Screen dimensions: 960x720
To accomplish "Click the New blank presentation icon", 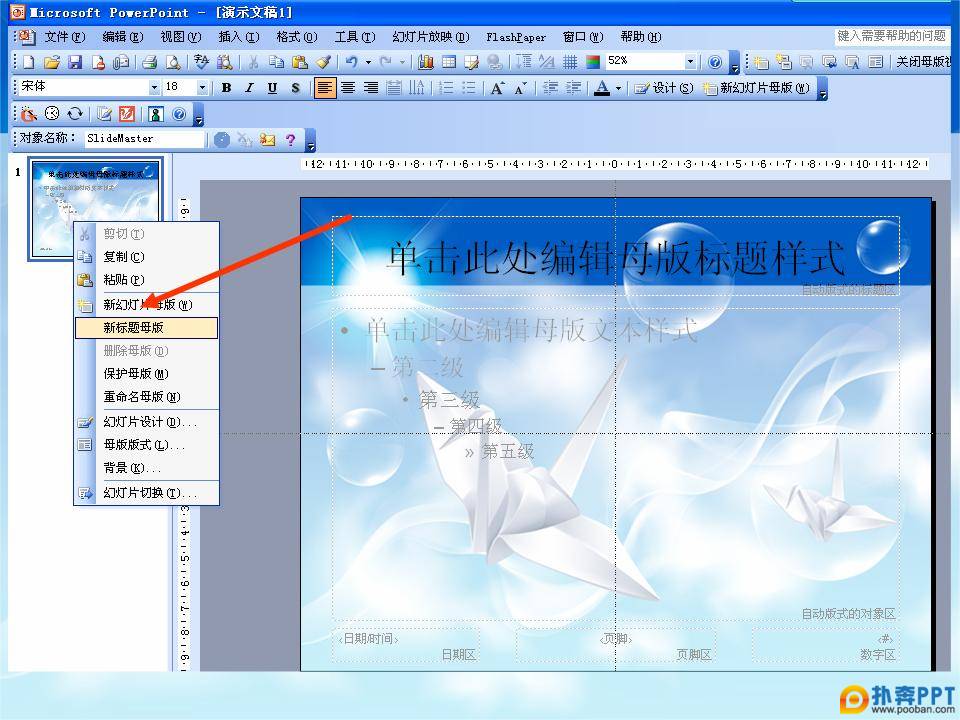I will tap(28, 62).
